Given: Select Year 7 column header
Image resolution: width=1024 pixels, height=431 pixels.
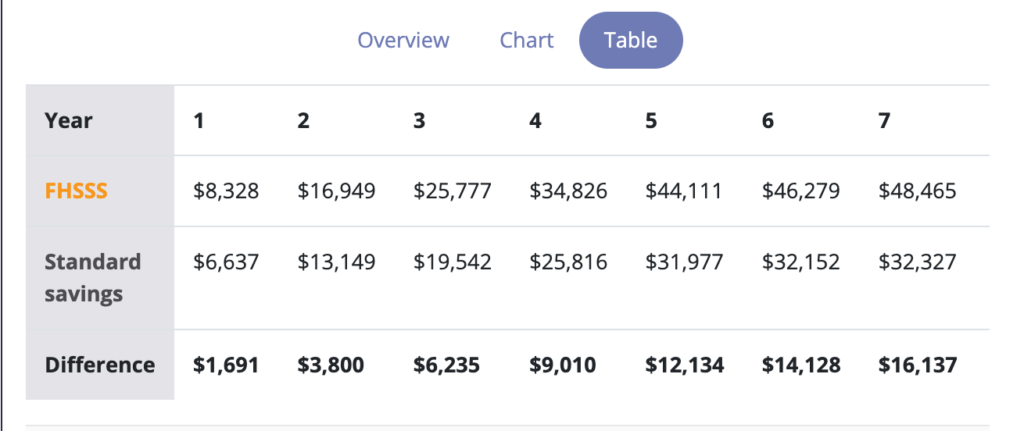Looking at the screenshot, I should pyautogui.click(x=884, y=121).
